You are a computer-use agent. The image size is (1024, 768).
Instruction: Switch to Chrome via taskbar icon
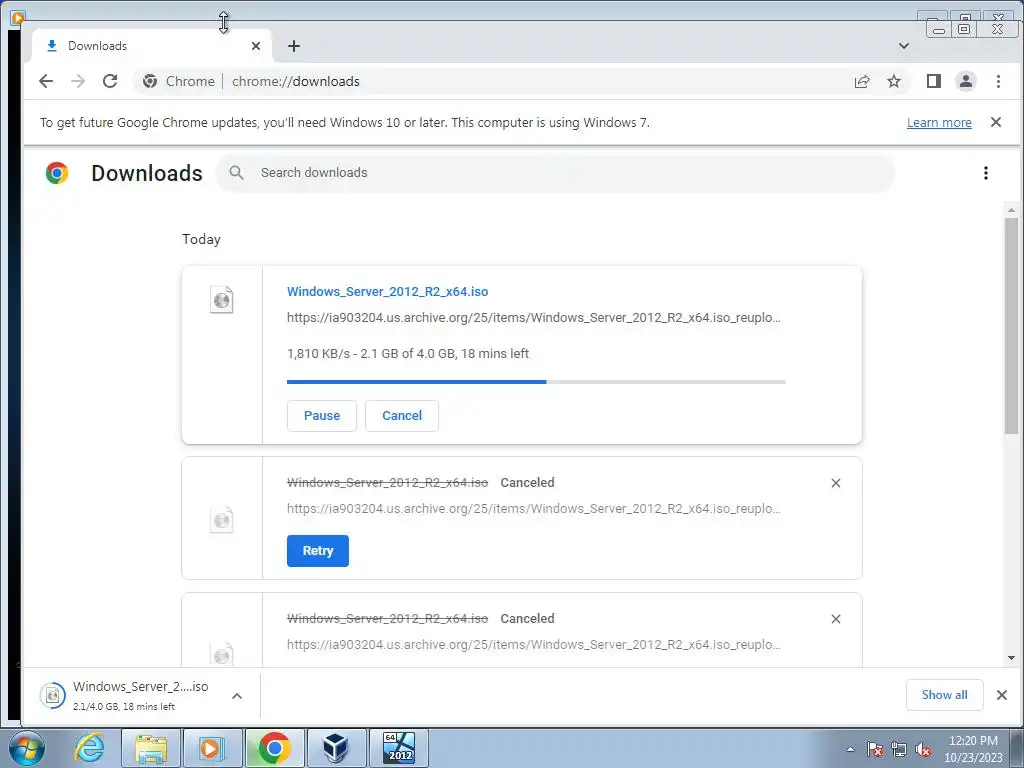[x=275, y=748]
